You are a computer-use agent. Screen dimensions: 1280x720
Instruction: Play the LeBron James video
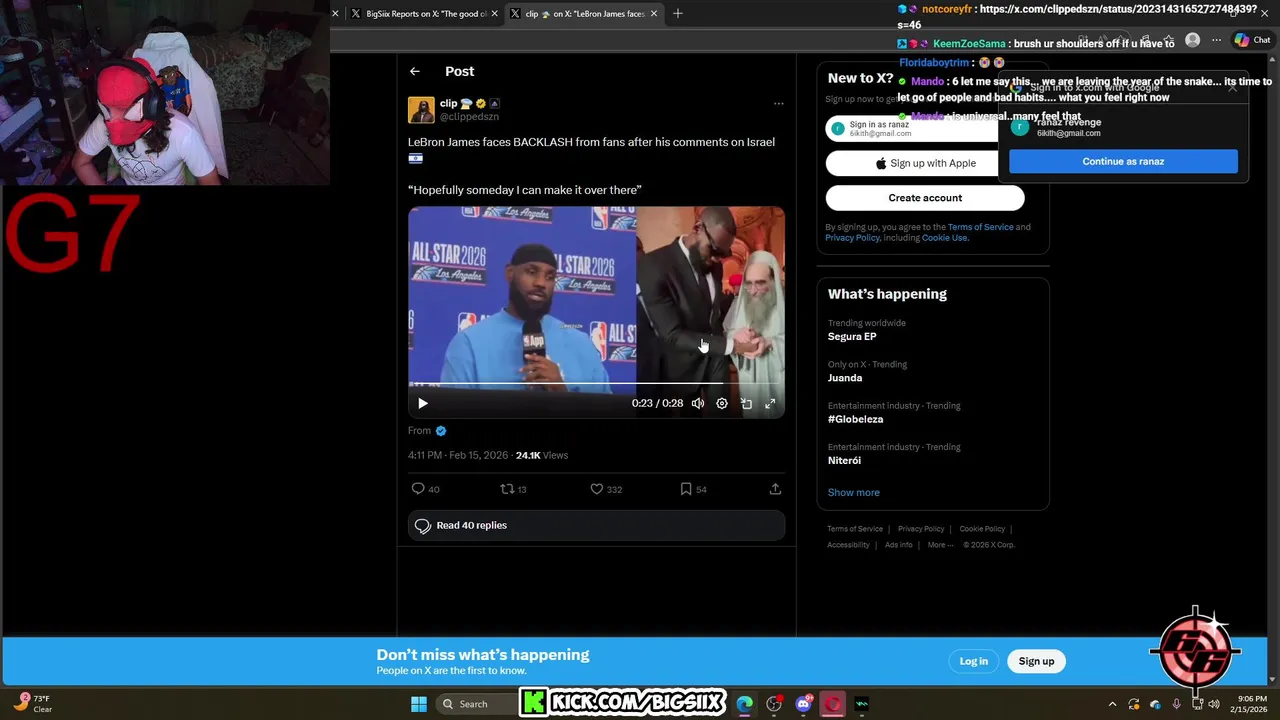(422, 403)
